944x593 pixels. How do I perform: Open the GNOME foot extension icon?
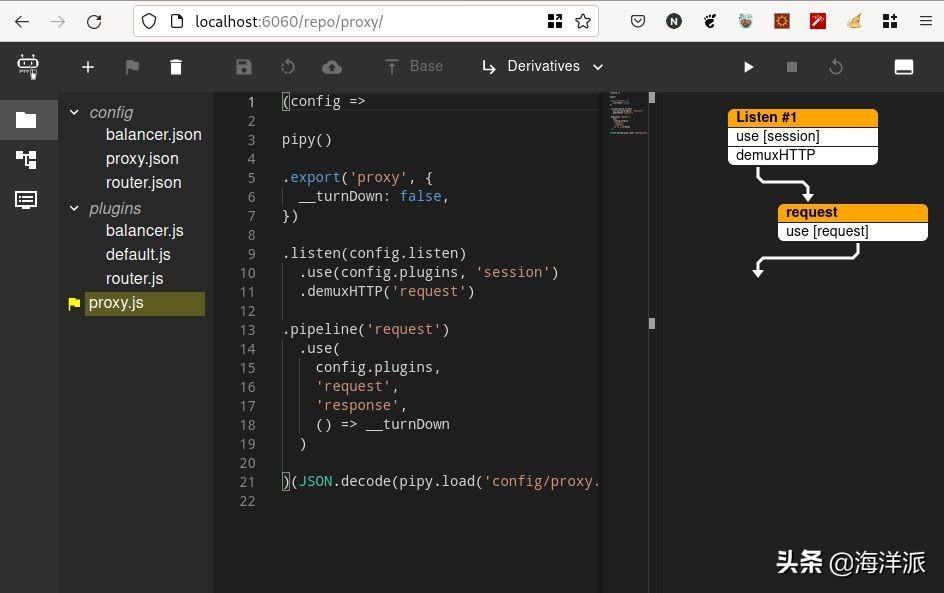(x=710, y=22)
